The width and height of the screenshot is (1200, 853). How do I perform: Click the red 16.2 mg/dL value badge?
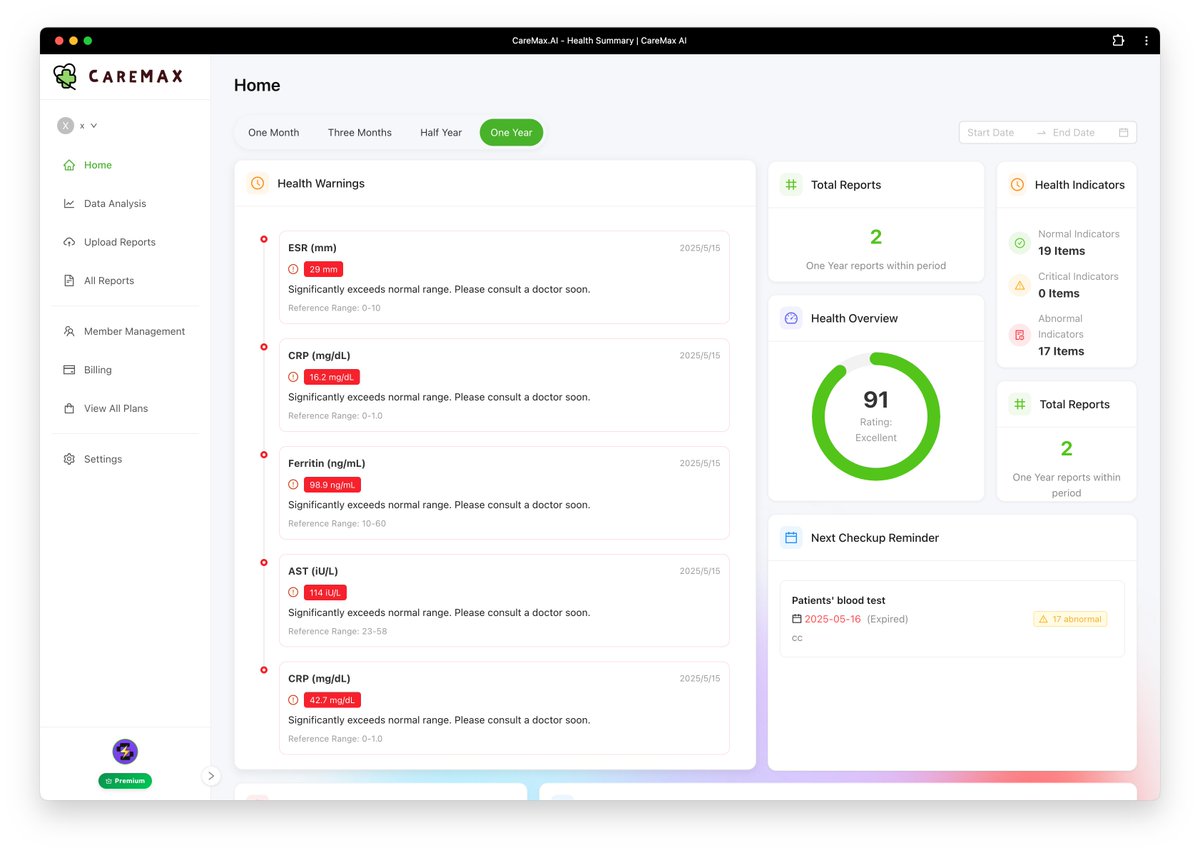click(x=332, y=377)
